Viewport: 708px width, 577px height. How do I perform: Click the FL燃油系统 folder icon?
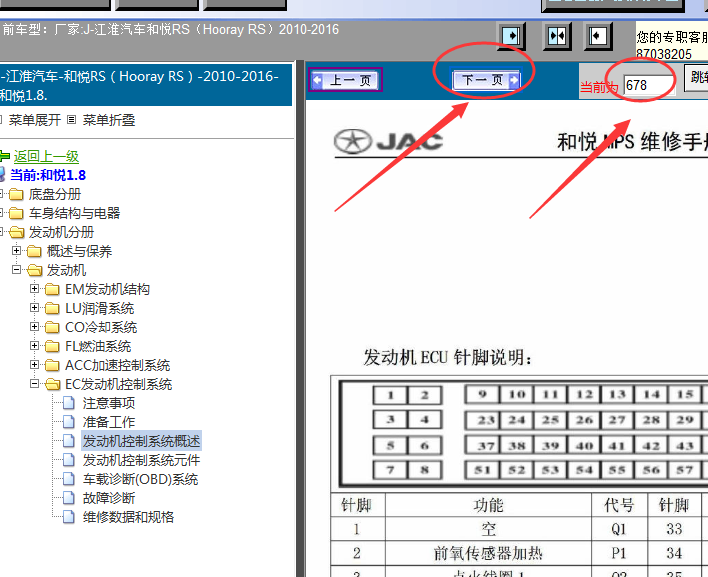click(52, 346)
